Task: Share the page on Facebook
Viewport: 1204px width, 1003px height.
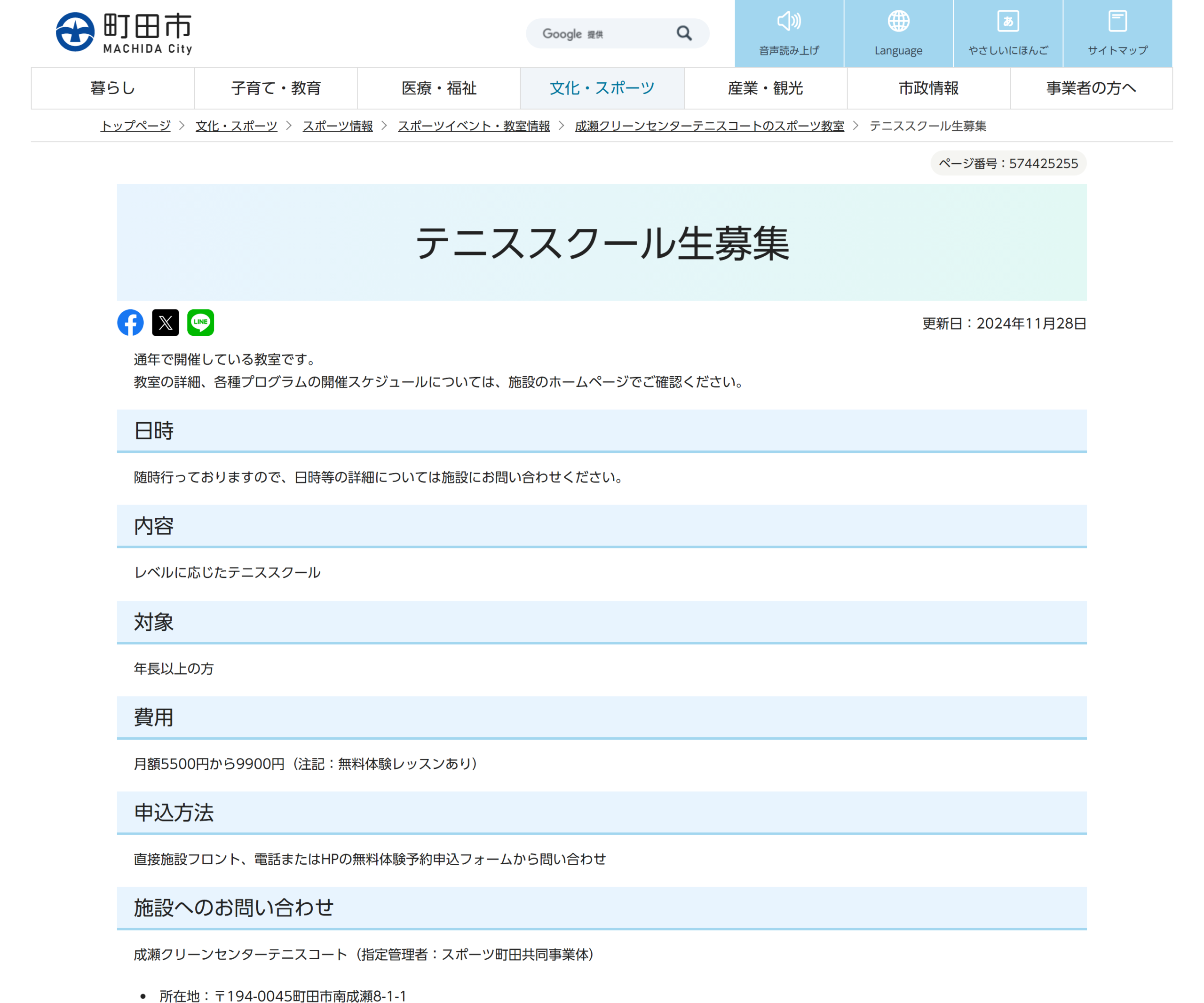Action: tap(130, 323)
